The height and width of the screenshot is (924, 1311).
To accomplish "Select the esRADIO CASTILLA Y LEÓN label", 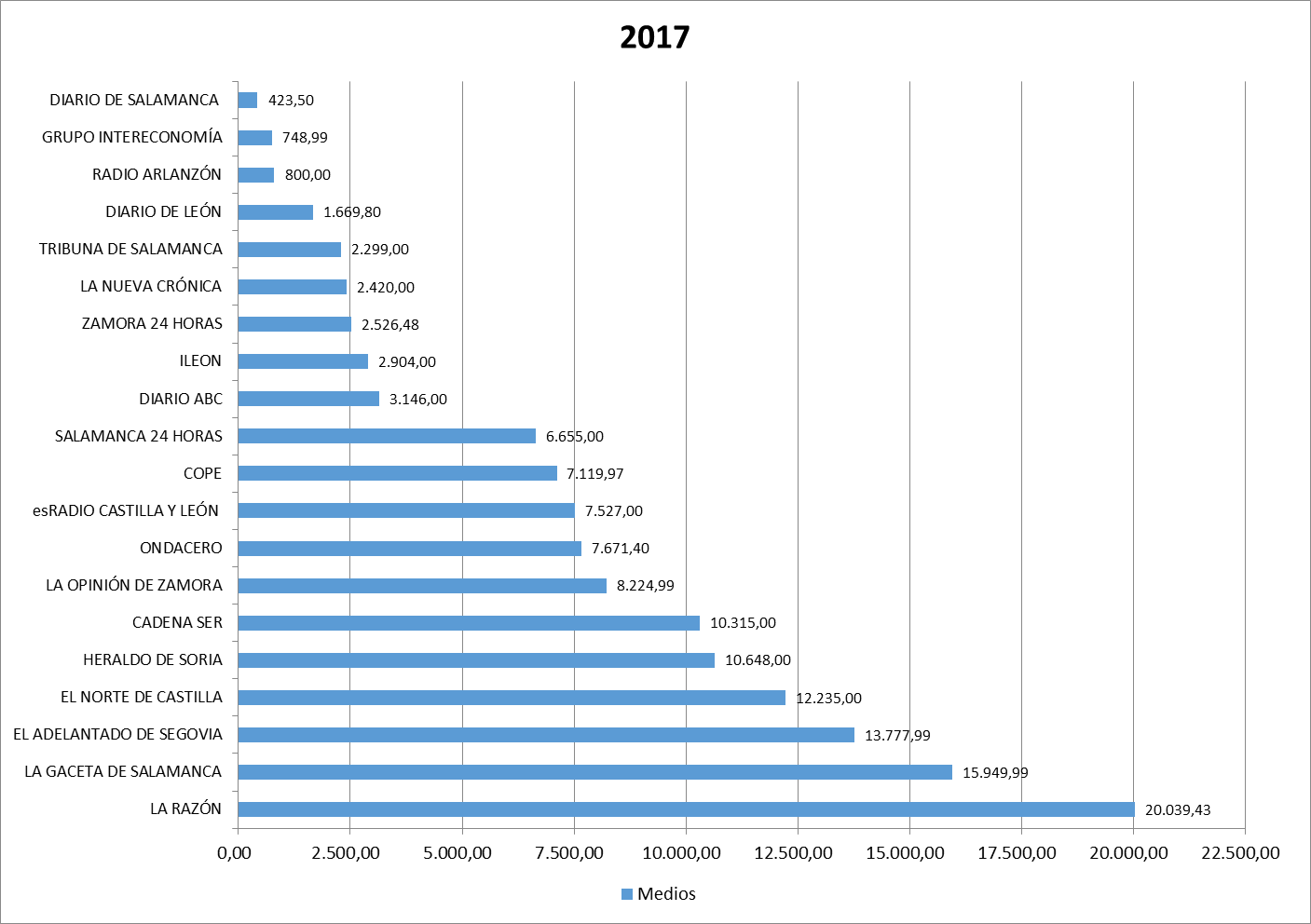I will coord(126,510).
